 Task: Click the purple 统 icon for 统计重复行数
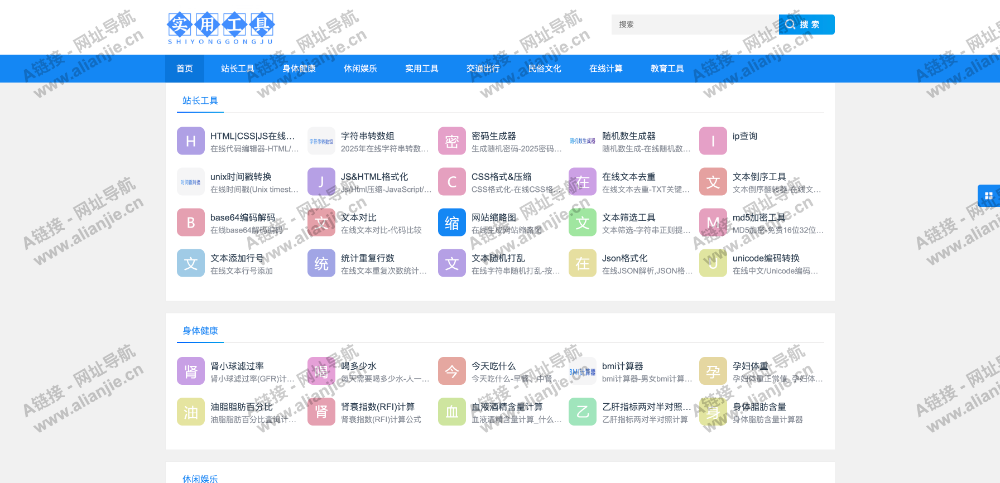[x=321, y=263]
